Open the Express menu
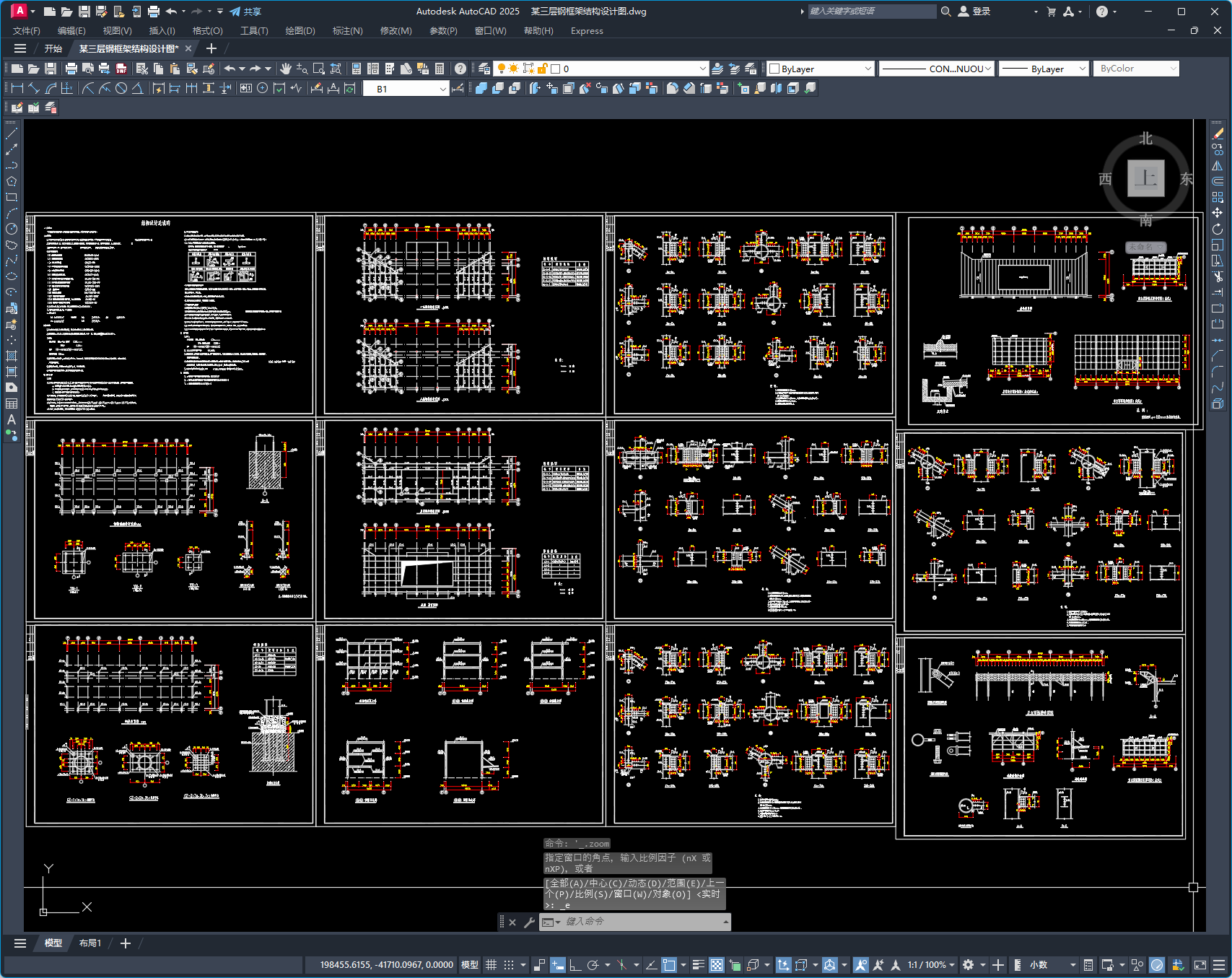1232x978 pixels. point(587,30)
